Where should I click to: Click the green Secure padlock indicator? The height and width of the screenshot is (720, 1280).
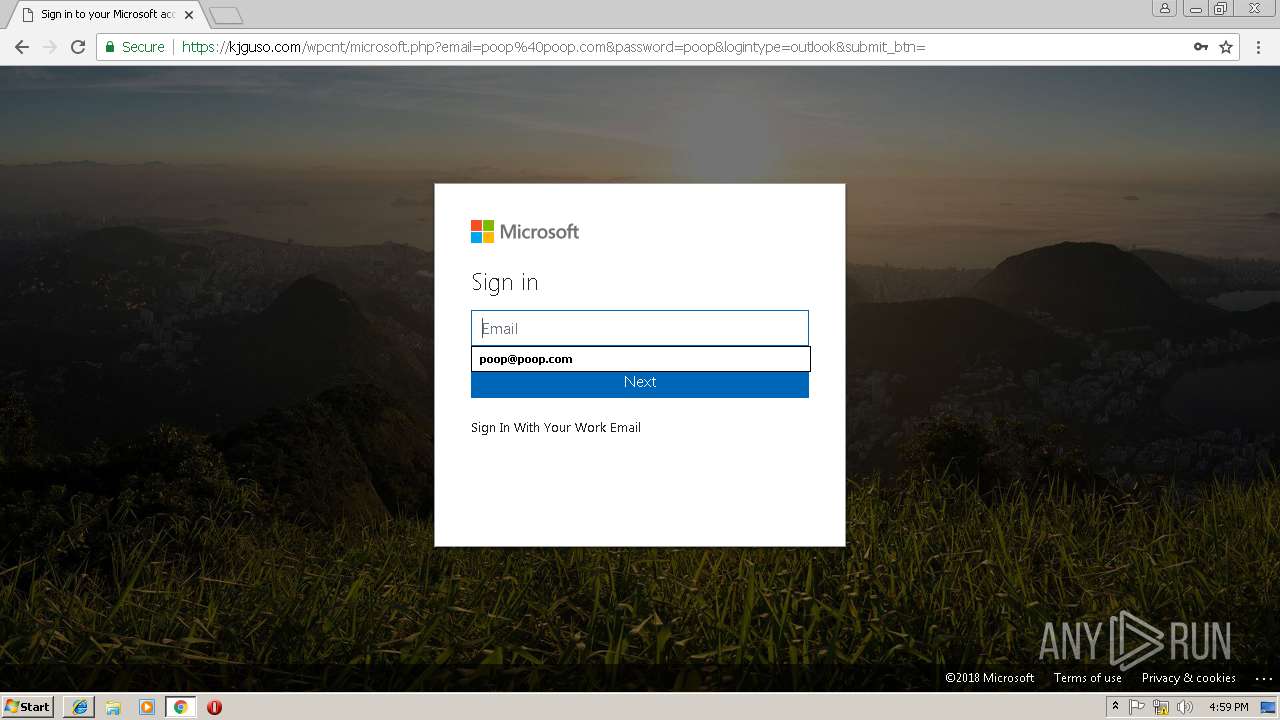click(x=134, y=47)
